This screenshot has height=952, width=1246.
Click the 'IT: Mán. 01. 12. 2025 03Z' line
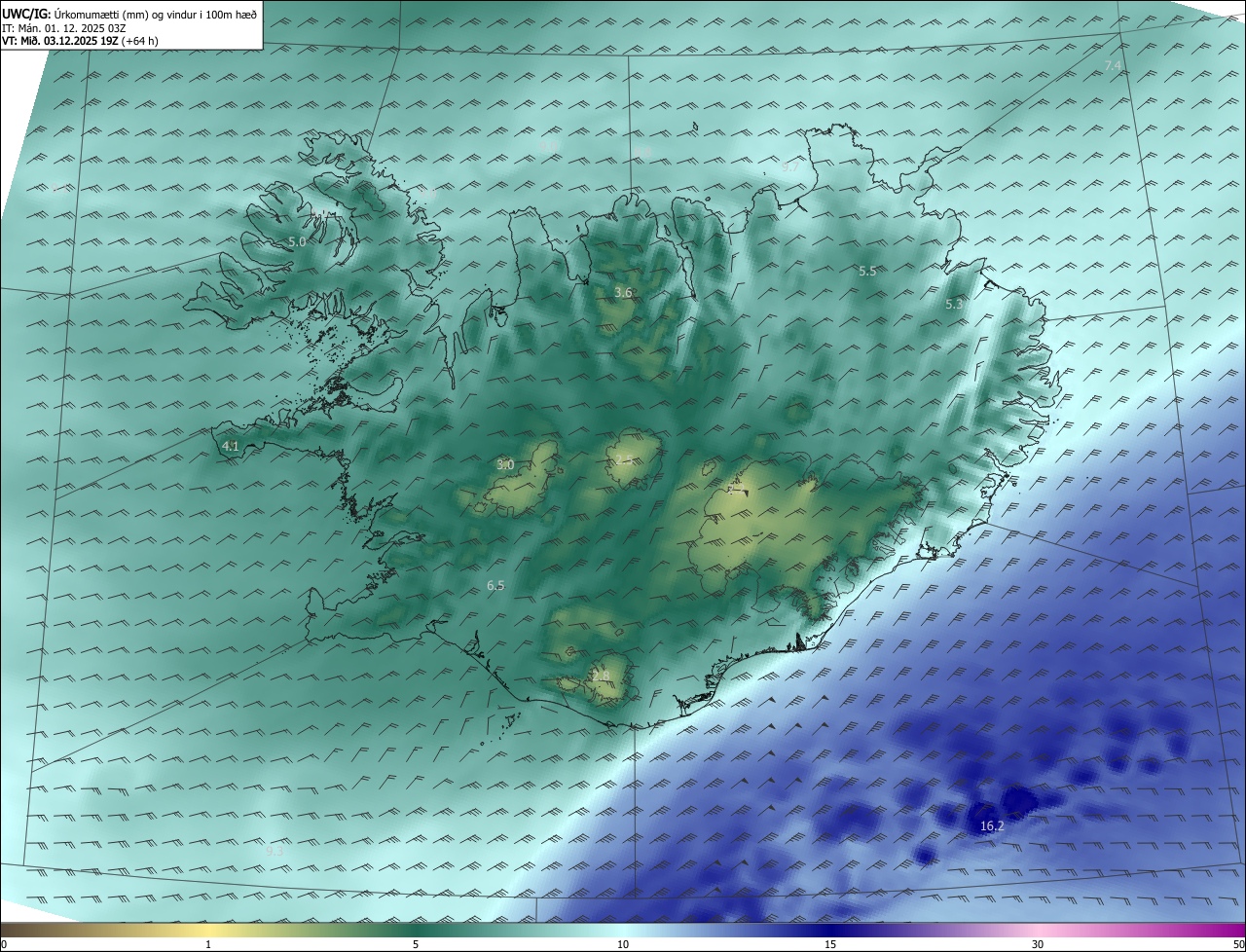click(62, 28)
